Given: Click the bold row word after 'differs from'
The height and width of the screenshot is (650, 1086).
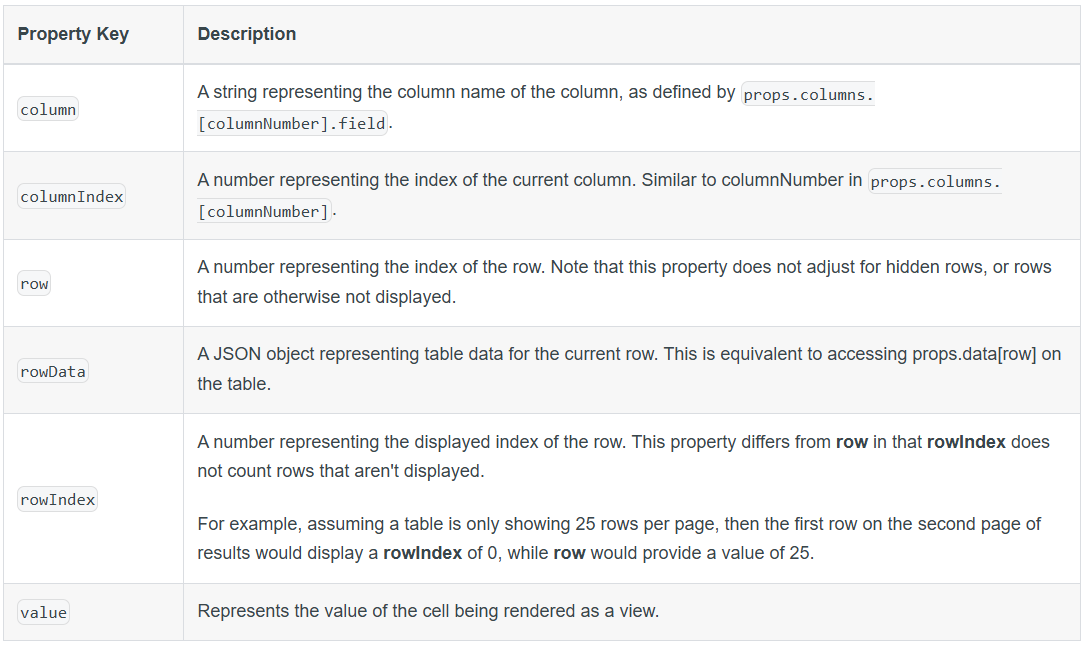Looking at the screenshot, I should (x=852, y=442).
